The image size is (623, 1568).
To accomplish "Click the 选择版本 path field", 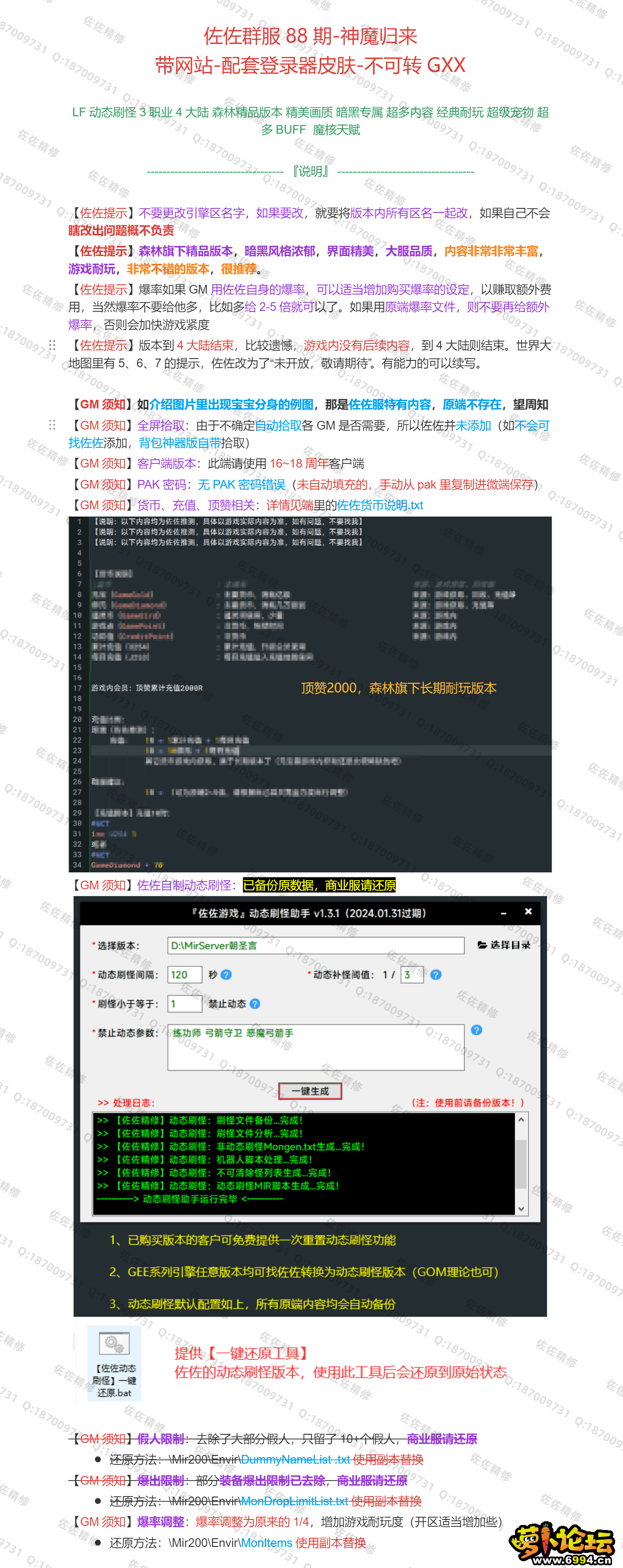I will coord(316,945).
